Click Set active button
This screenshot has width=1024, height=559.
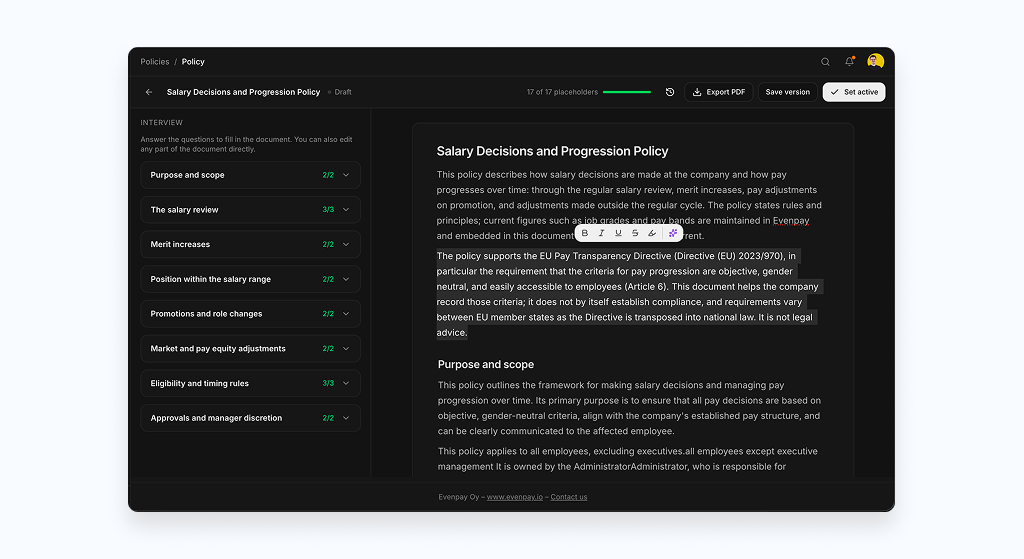854,92
